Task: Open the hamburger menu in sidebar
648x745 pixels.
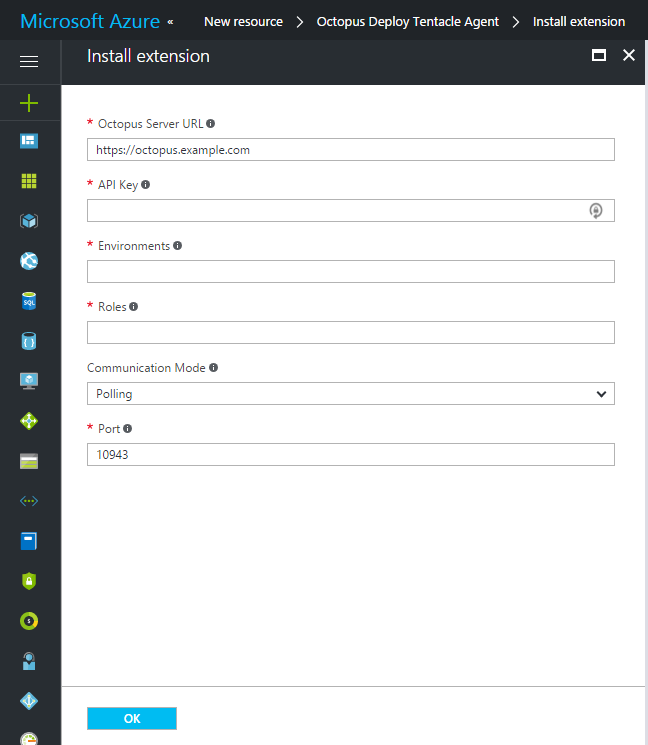Action: coord(29,62)
